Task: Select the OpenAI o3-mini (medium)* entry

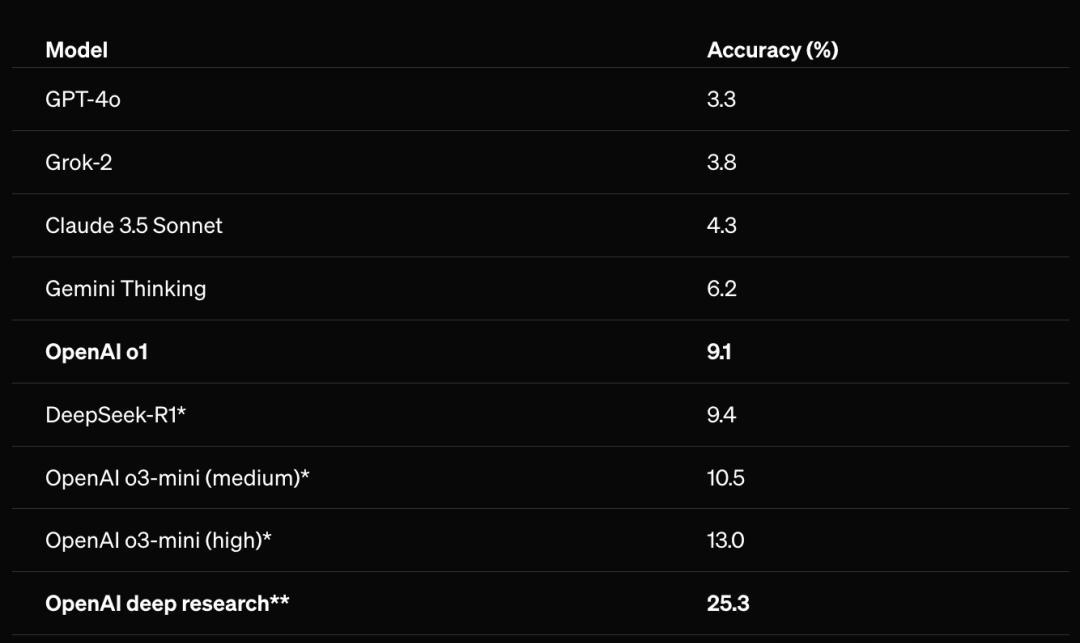Action: [x=177, y=478]
